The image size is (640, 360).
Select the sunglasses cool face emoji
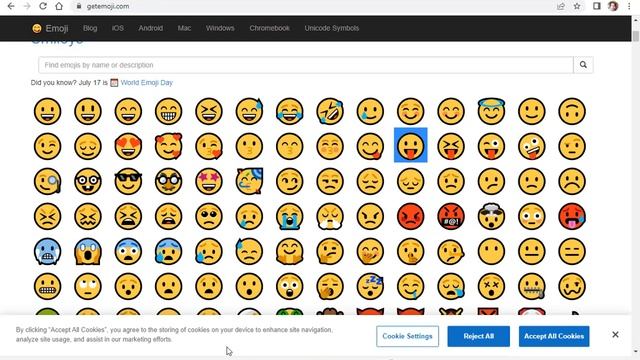pos(128,181)
